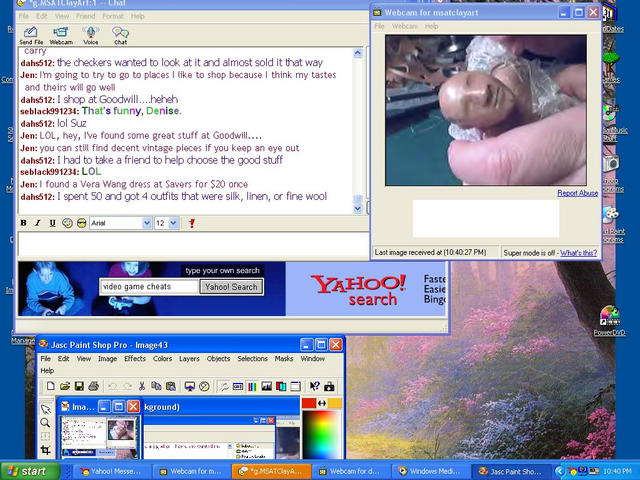Open the audibles face icon
The height and width of the screenshot is (480, 640).
(x=82, y=223)
